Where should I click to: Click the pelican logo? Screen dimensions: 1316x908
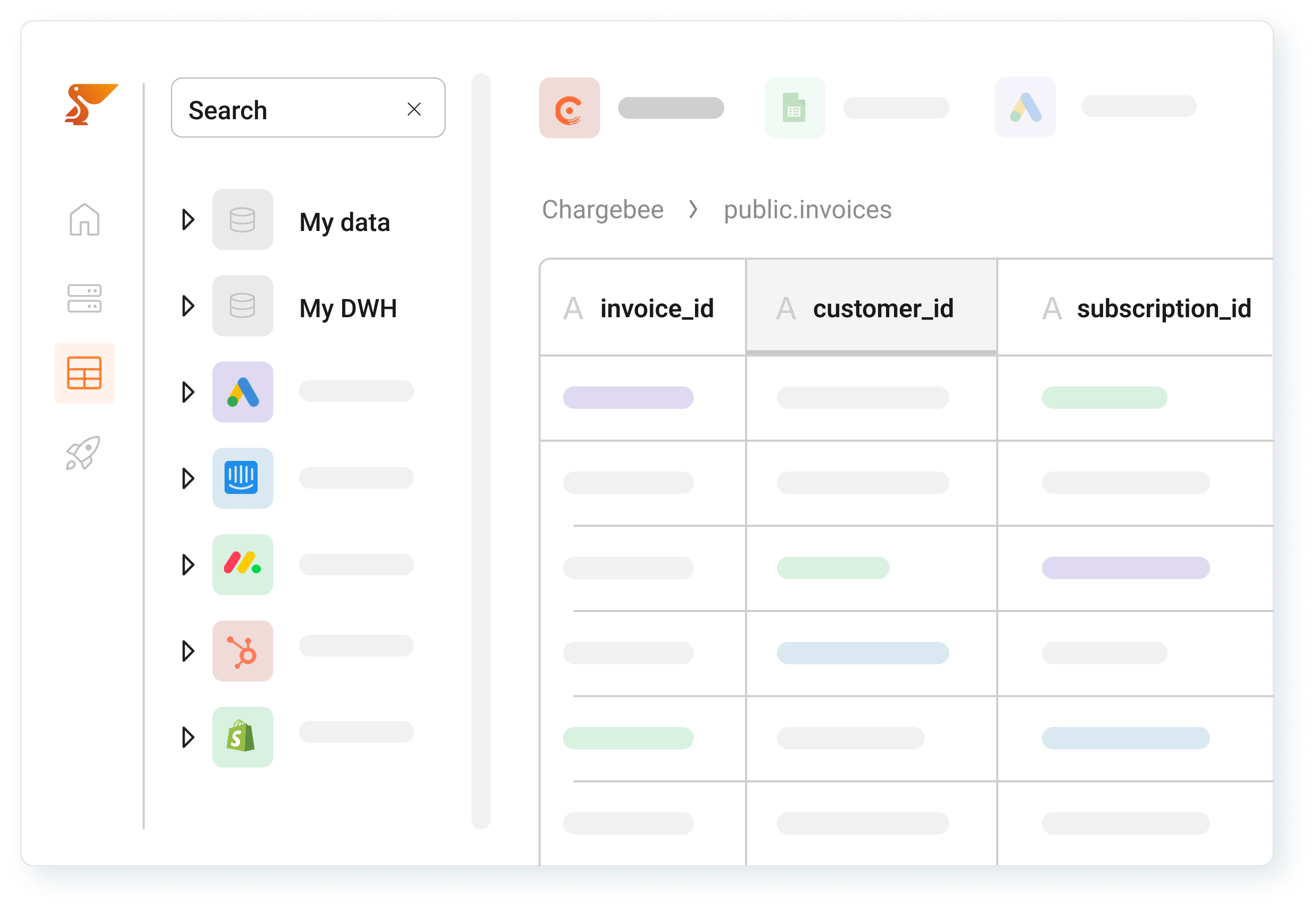click(x=90, y=105)
